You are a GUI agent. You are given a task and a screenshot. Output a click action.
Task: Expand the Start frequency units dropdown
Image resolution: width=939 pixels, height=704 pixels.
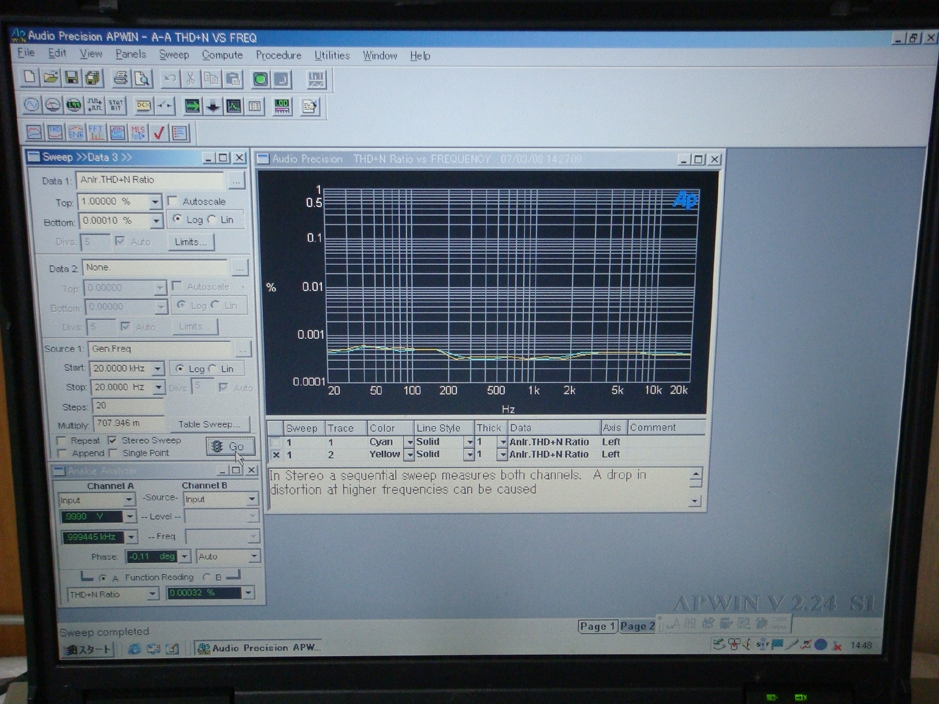click(157, 368)
